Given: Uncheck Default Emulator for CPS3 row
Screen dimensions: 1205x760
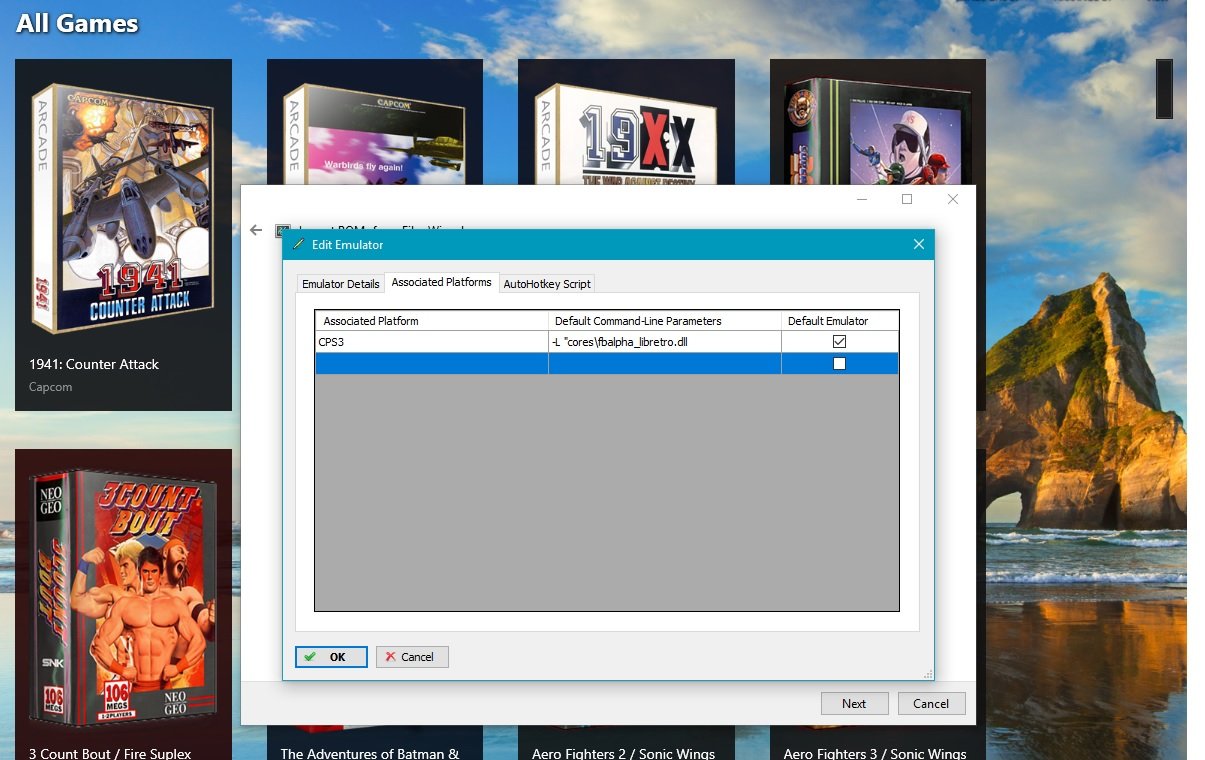Looking at the screenshot, I should pos(839,342).
